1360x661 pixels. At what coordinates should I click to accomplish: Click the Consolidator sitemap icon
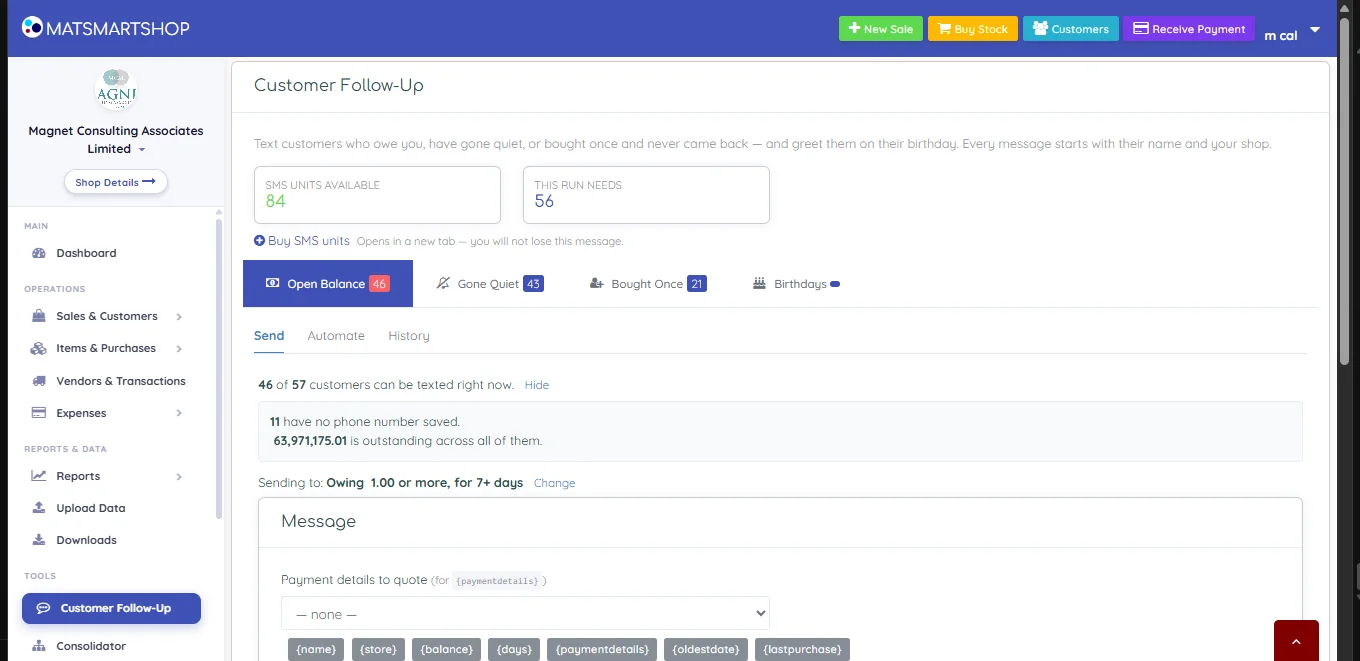coord(39,646)
